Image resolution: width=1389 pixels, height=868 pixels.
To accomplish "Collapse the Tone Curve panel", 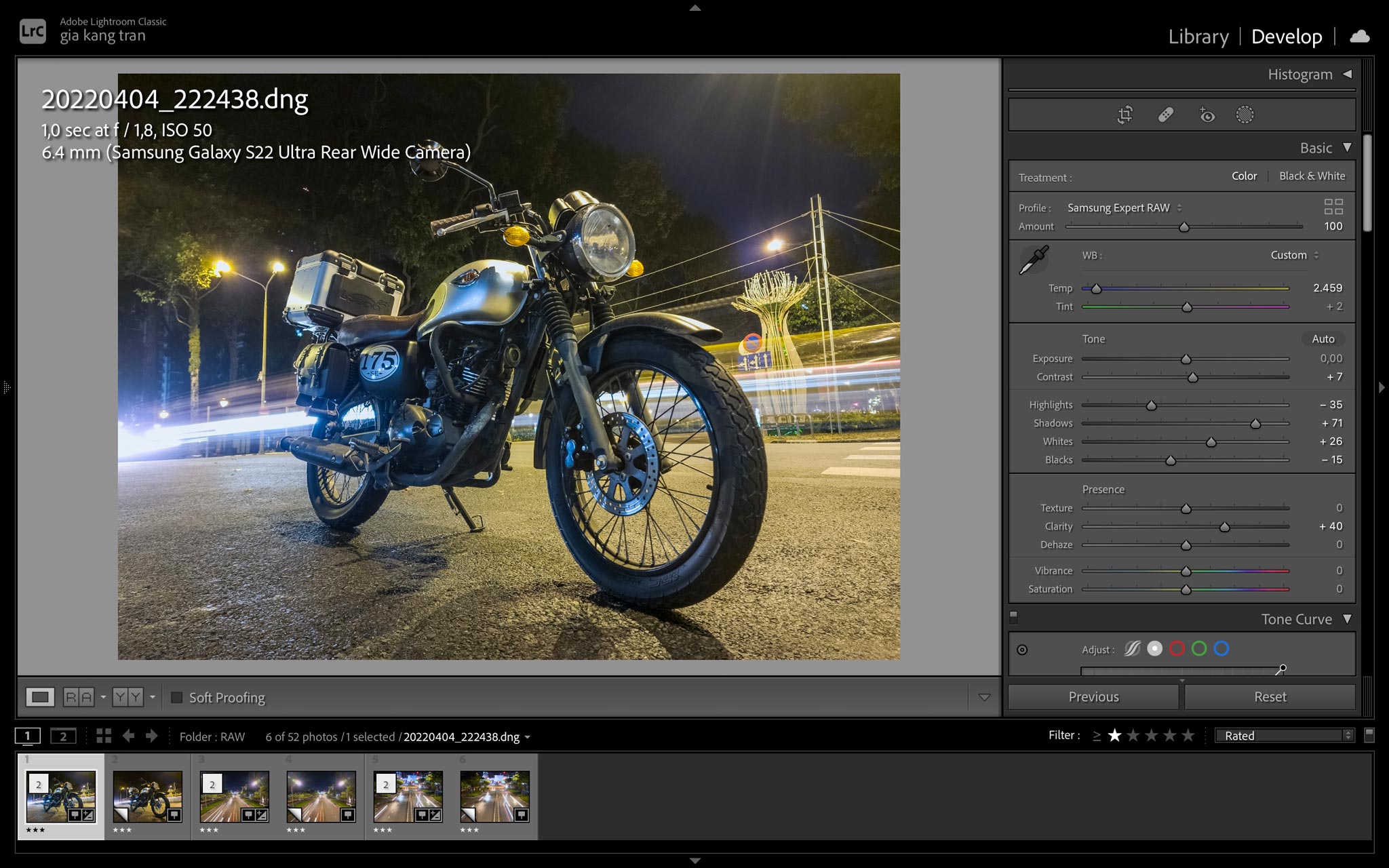I will coord(1347,619).
